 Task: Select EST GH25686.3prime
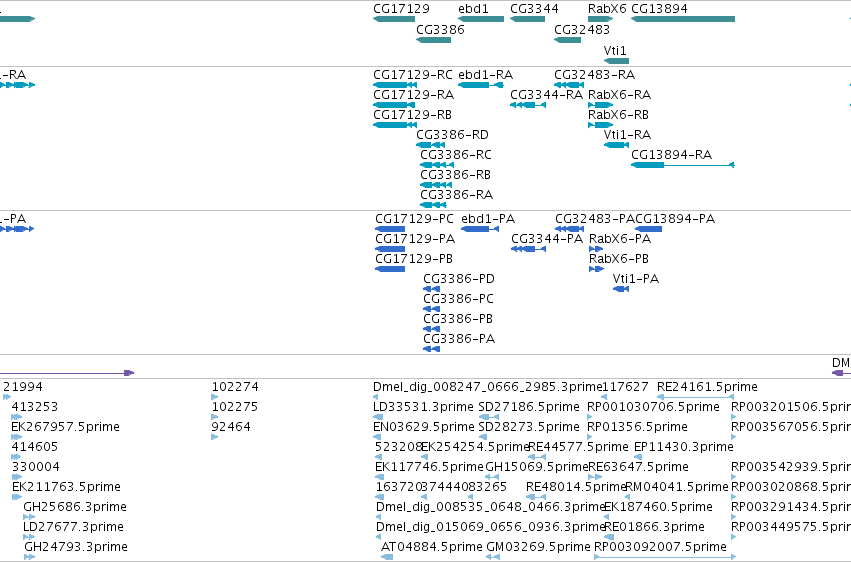pyautogui.click(x=29, y=518)
